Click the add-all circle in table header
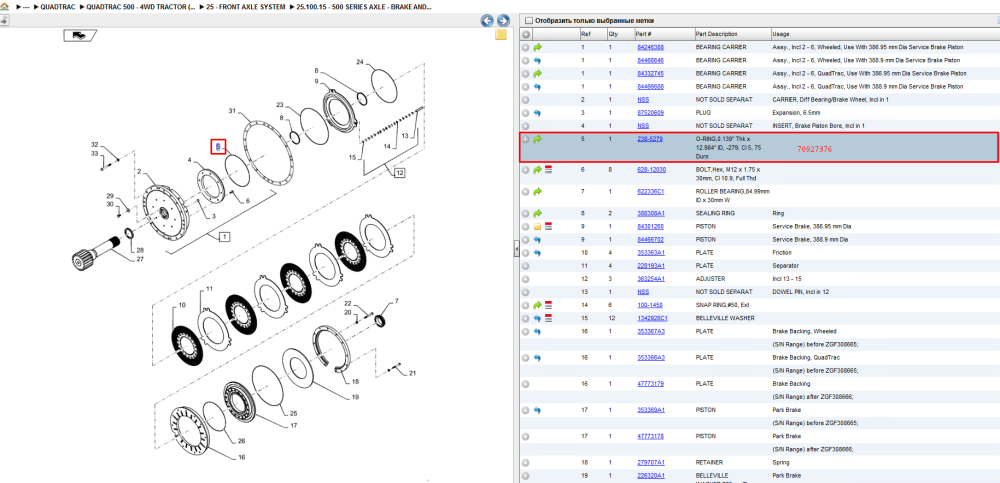 (x=526, y=34)
